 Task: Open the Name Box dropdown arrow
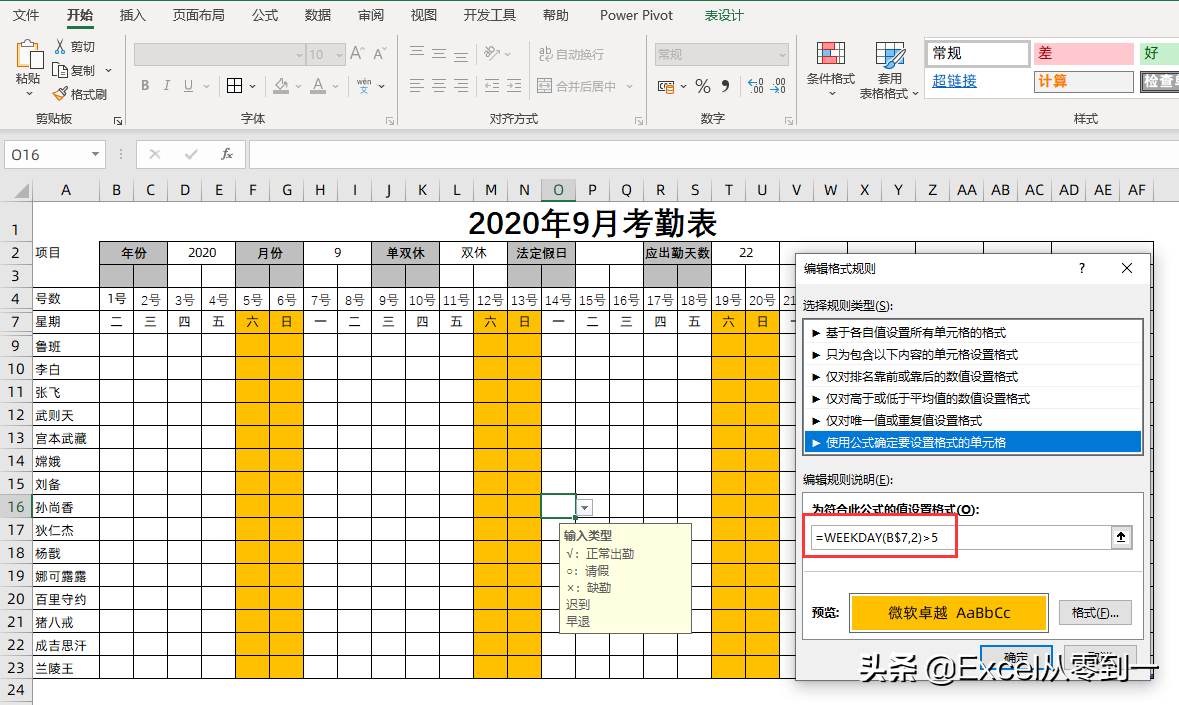click(x=95, y=154)
